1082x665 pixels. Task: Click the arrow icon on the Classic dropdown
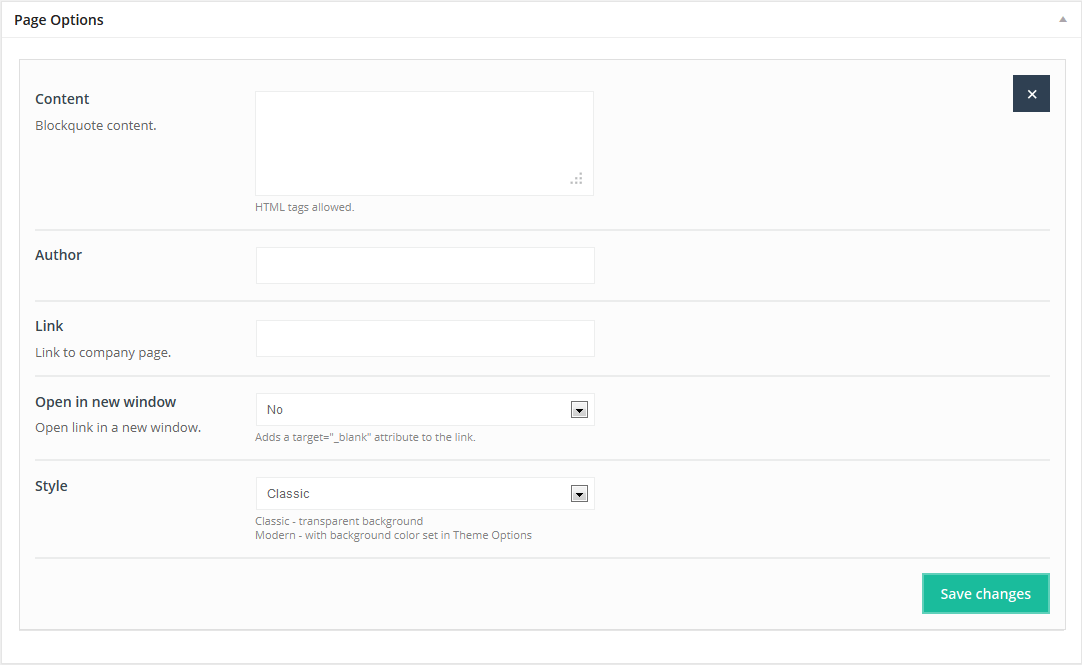pos(578,494)
